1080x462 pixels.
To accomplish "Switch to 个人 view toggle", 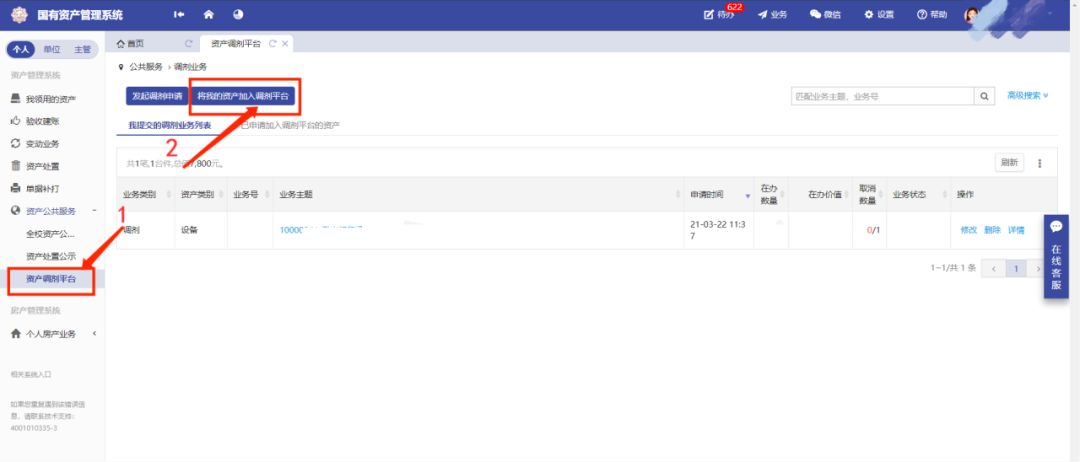I will pos(23,49).
